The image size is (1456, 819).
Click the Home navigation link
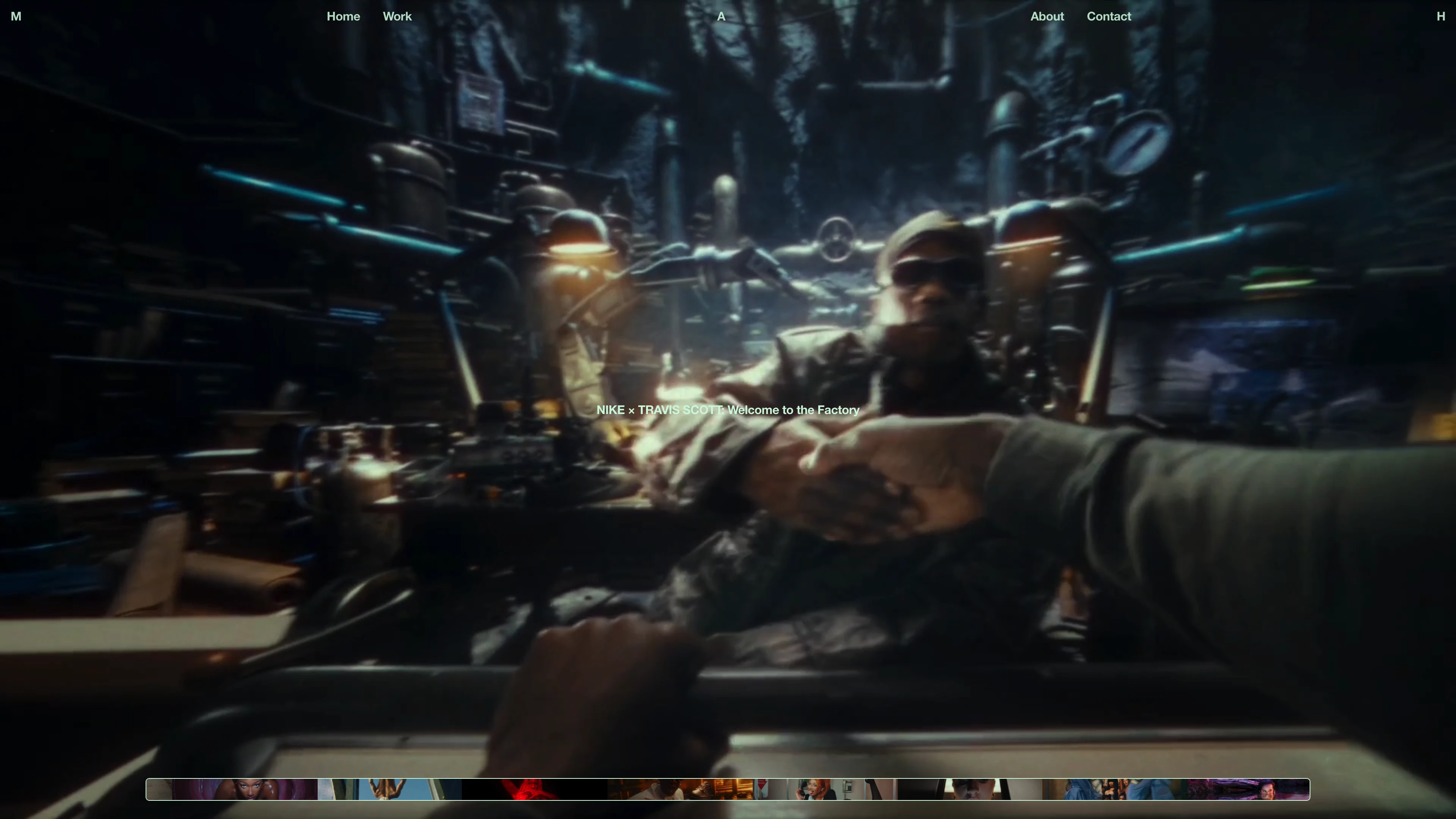343,16
